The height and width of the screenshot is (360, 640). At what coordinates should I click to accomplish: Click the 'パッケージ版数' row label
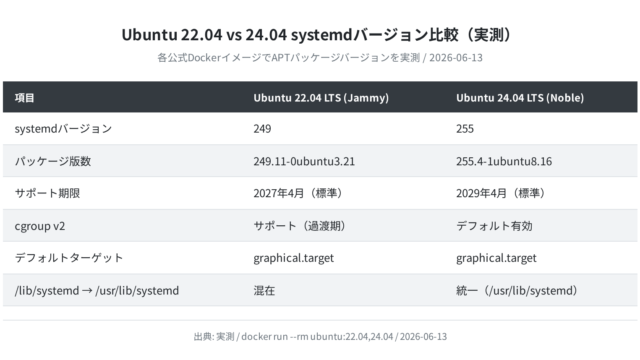53,161
